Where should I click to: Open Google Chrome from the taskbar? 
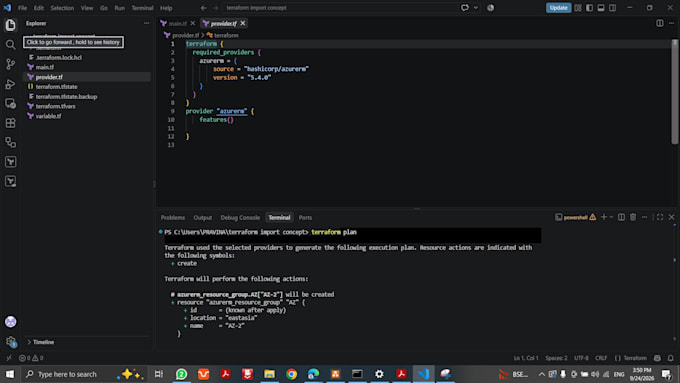pos(291,374)
